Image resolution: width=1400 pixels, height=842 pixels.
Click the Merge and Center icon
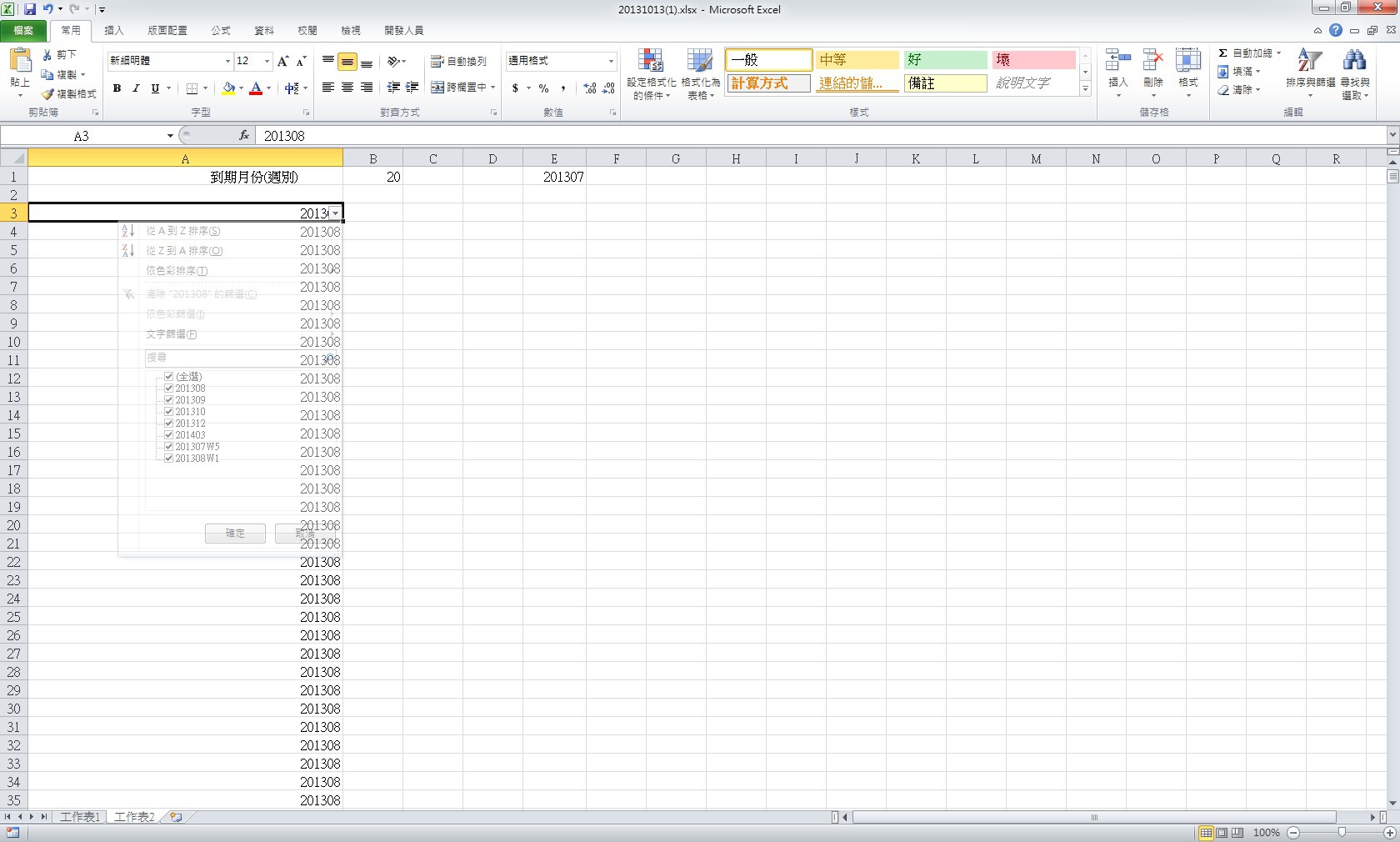tap(437, 88)
